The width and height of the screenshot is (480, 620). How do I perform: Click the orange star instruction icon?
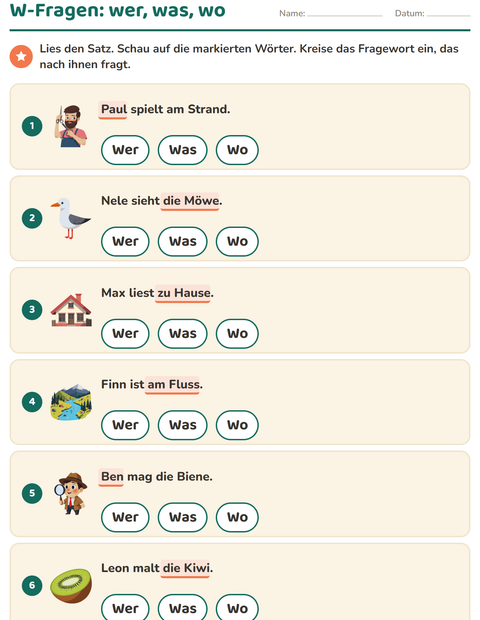(x=21, y=57)
